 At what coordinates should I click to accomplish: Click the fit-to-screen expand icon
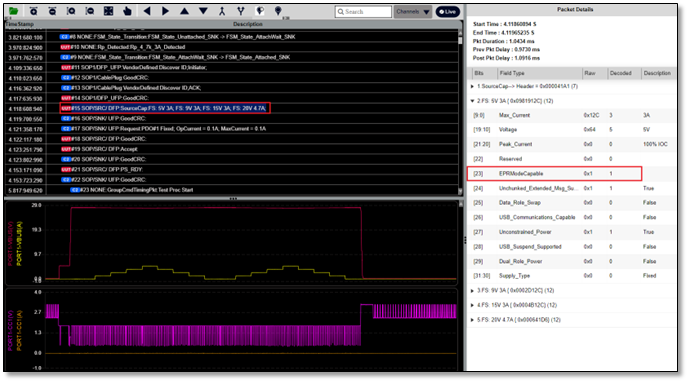pos(108,11)
